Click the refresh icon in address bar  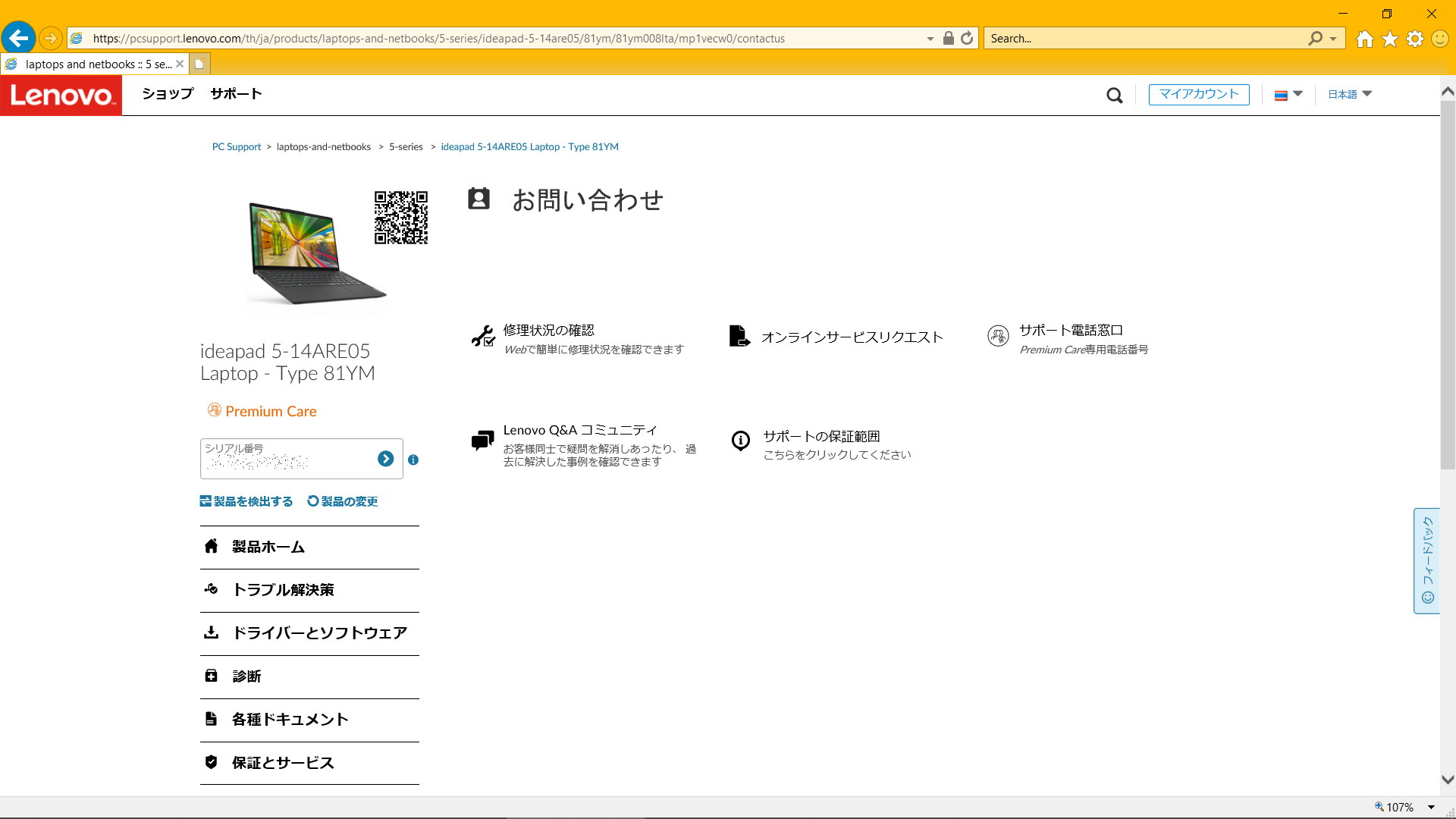[967, 38]
